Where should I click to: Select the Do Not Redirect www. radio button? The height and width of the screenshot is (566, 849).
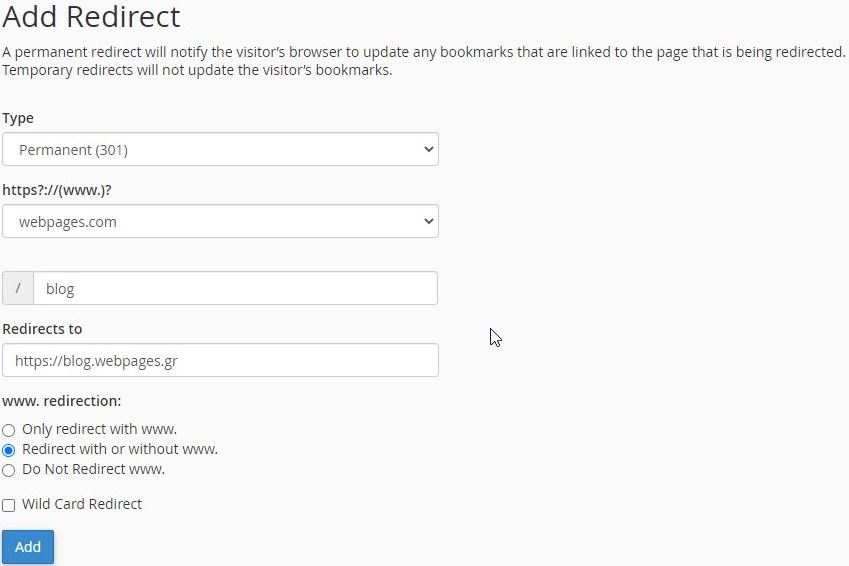coord(9,470)
